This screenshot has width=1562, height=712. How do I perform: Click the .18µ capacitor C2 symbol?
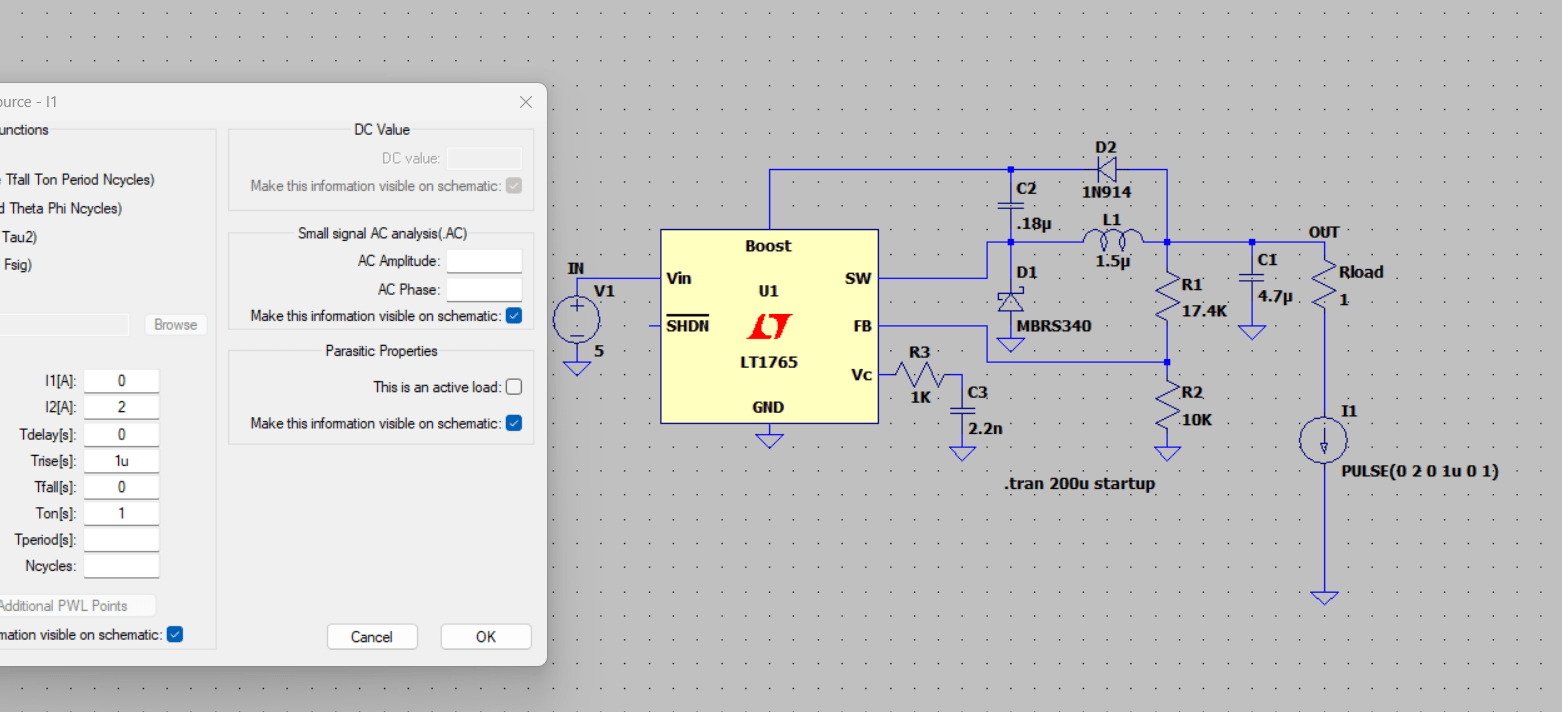point(1012,205)
